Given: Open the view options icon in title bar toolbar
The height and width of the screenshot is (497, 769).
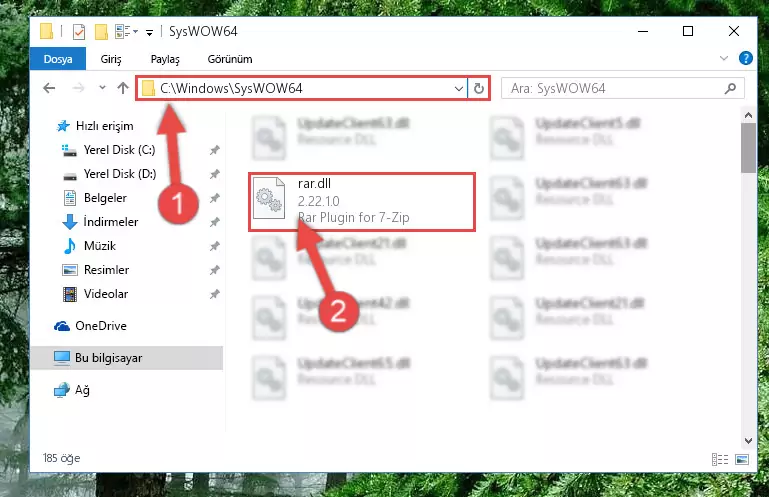Looking at the screenshot, I should 122,32.
